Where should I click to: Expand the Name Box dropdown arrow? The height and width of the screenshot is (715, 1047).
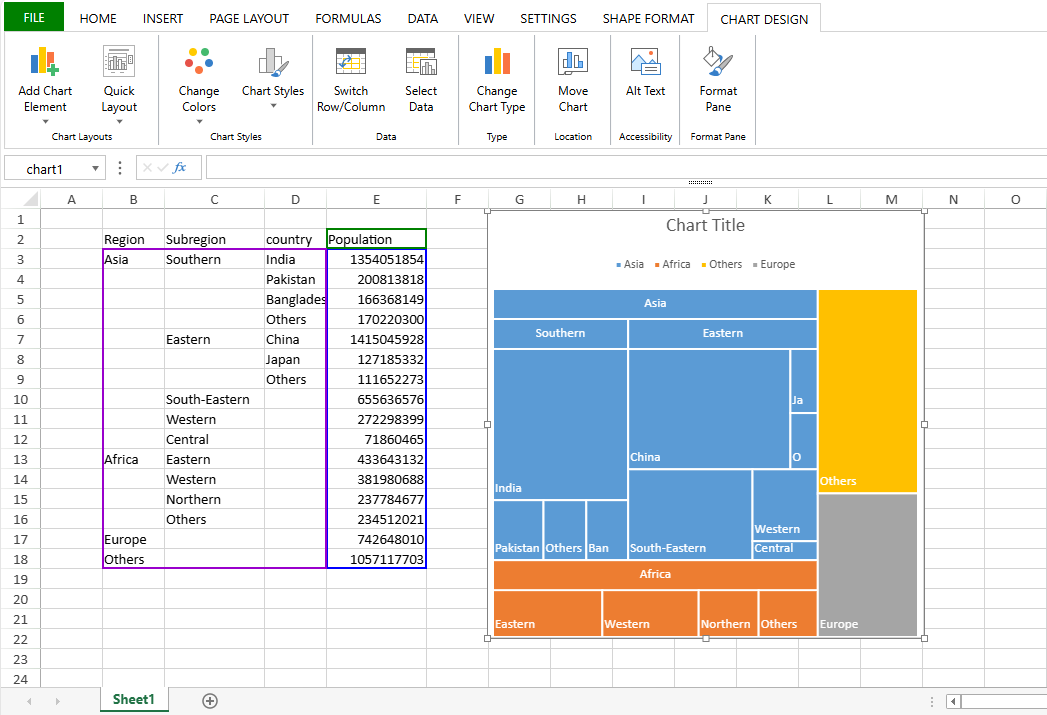point(95,168)
